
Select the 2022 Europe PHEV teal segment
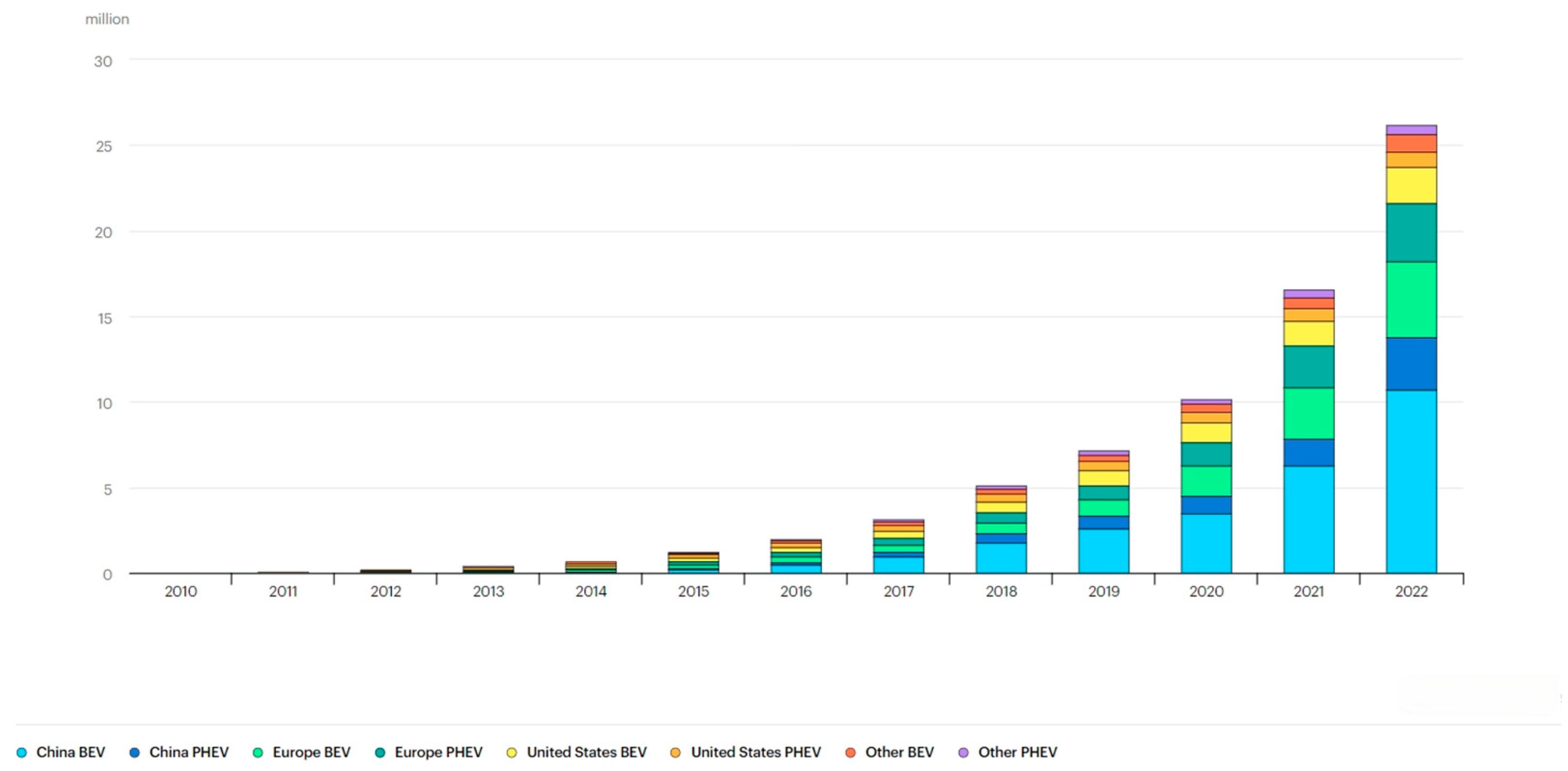point(1411,232)
